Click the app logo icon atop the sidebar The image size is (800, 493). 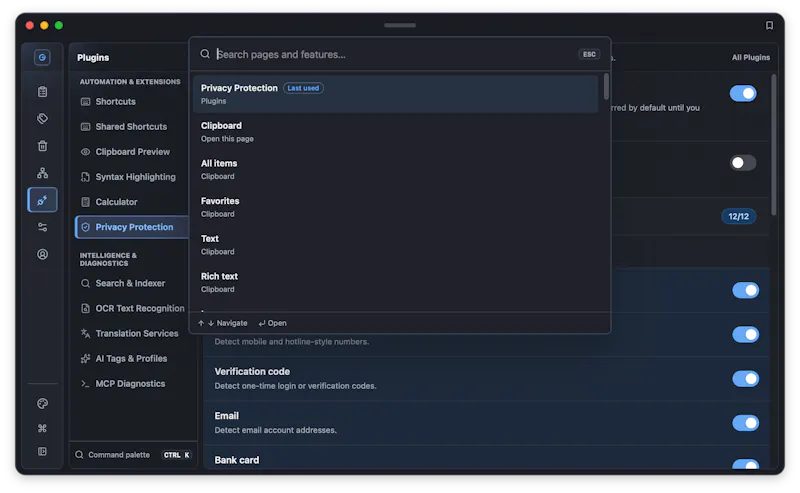tap(42, 57)
